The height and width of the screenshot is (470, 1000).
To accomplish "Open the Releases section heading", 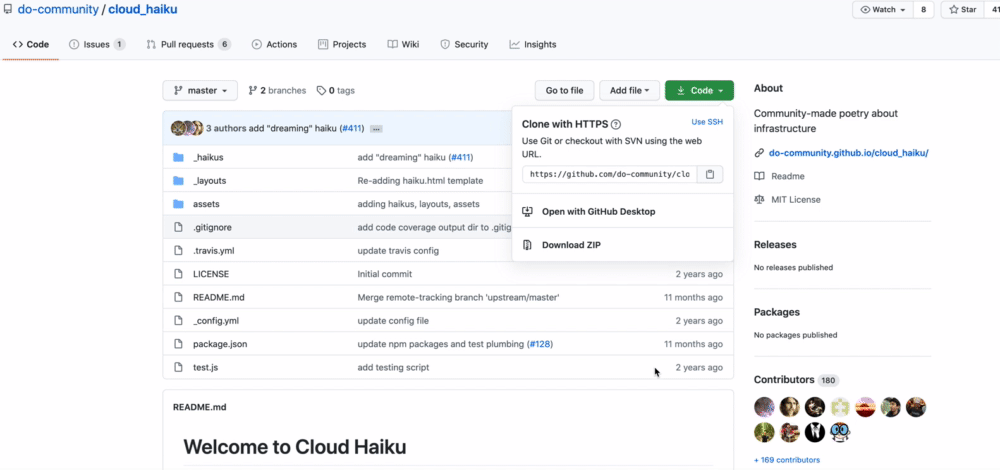I will (775, 245).
